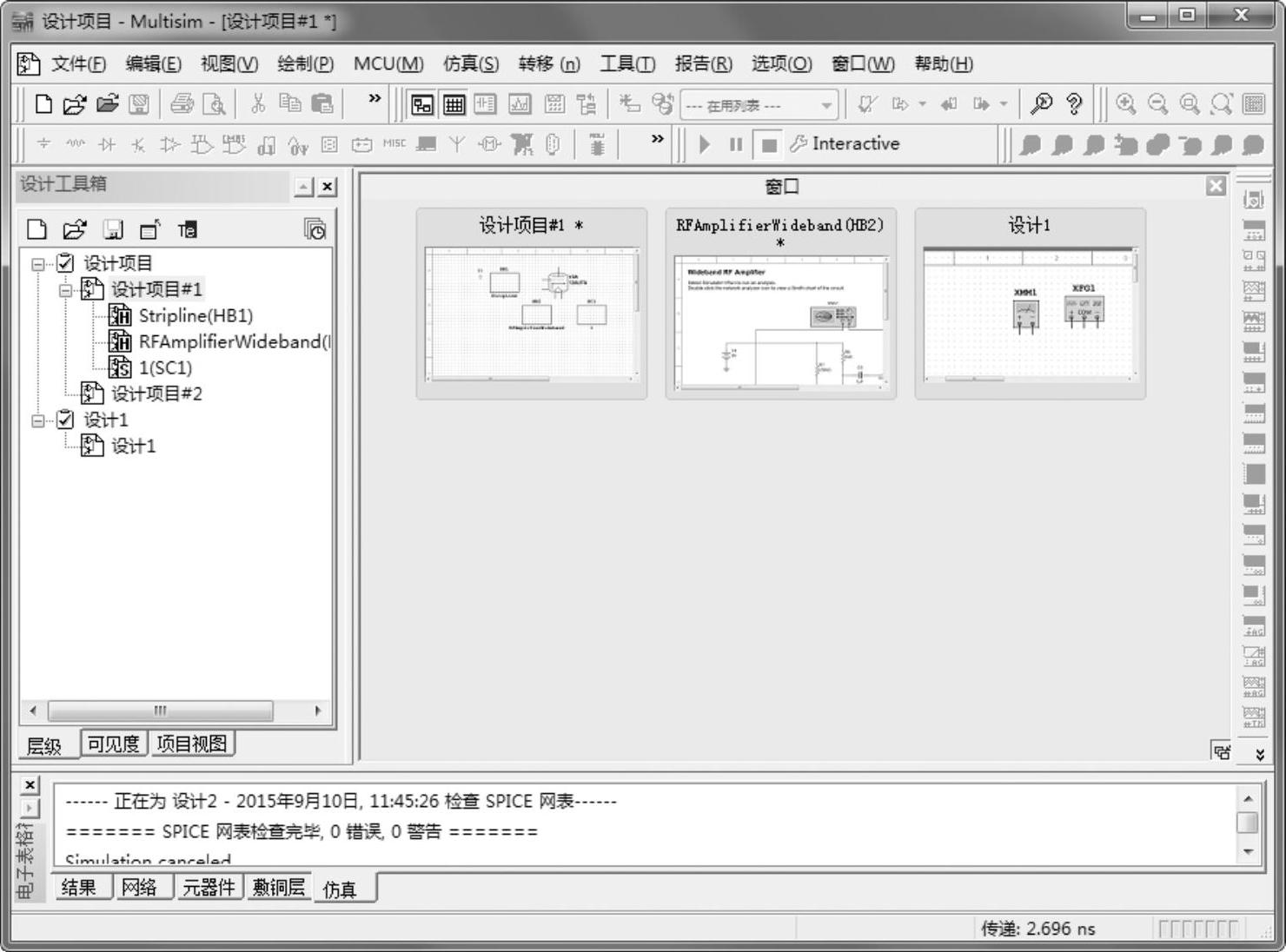
Task: Open Print Preview from the toolbar
Action: click(214, 105)
